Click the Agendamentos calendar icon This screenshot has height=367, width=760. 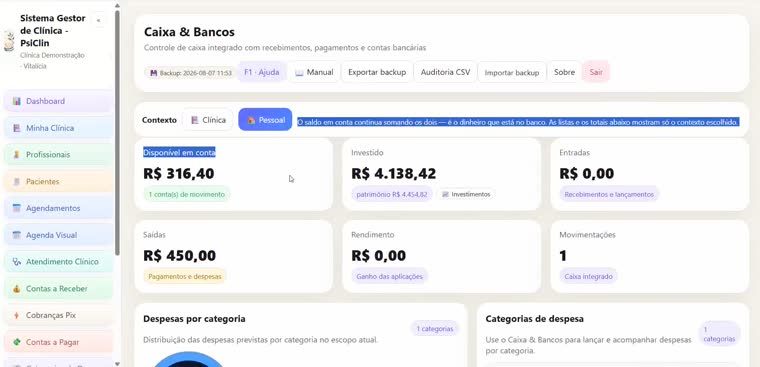(x=17, y=208)
